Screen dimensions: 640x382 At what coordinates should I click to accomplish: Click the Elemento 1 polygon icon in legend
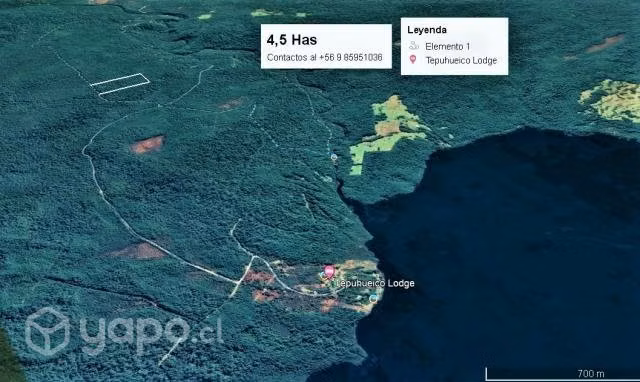[414, 45]
